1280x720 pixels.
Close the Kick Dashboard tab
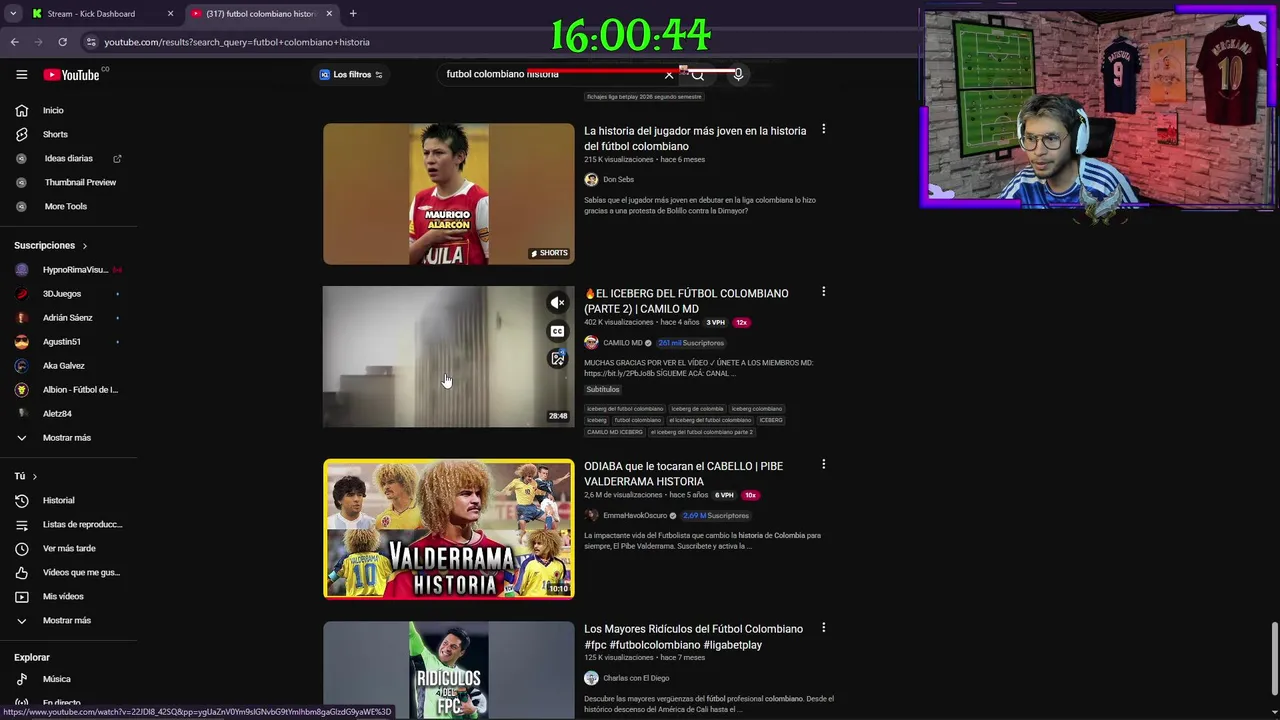click(170, 14)
